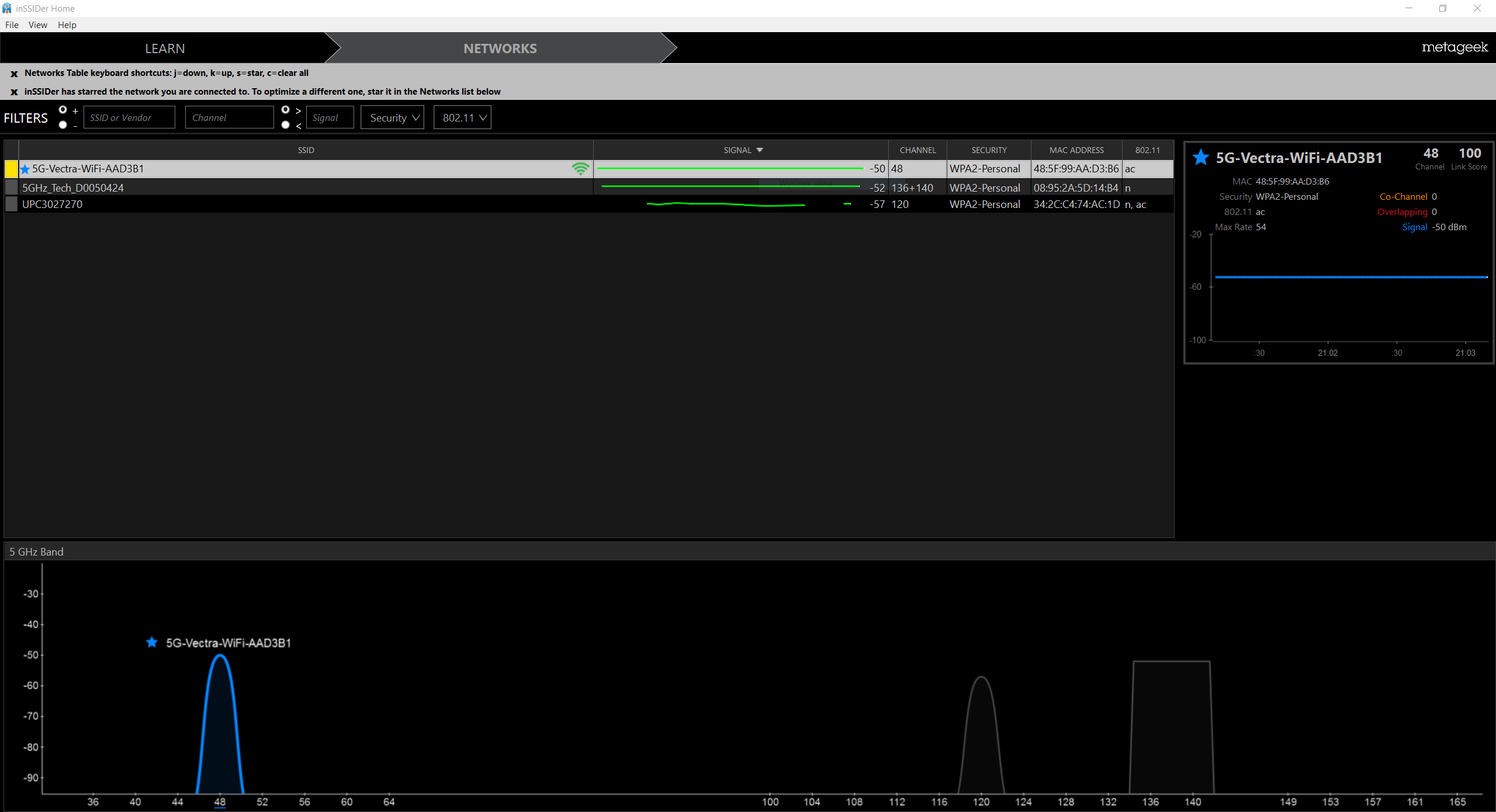Sort by the CHANNEL column header
Screen dimensions: 1496x812
tap(917, 150)
